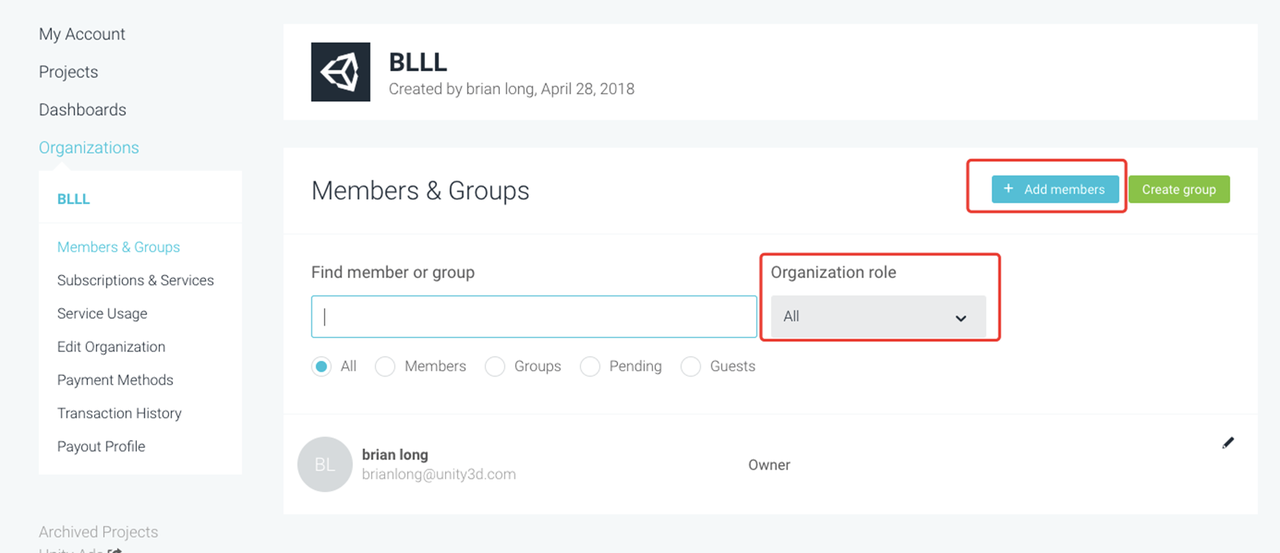
Task: Click the Create group button
Action: [1179, 189]
